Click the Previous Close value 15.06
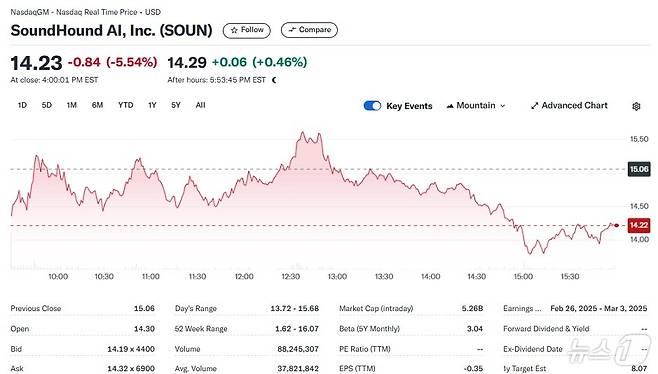 144,309
